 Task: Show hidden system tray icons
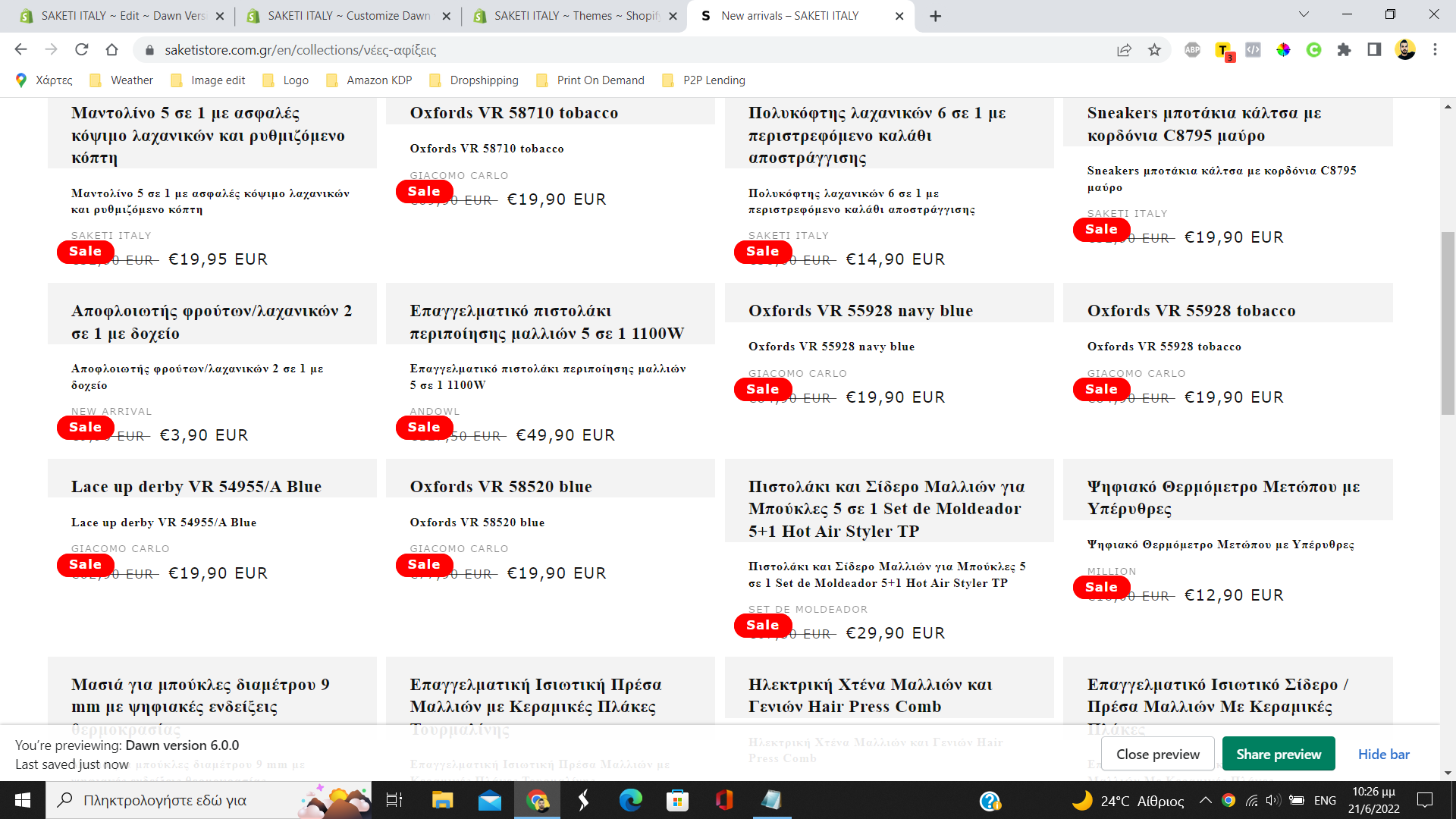1204,800
